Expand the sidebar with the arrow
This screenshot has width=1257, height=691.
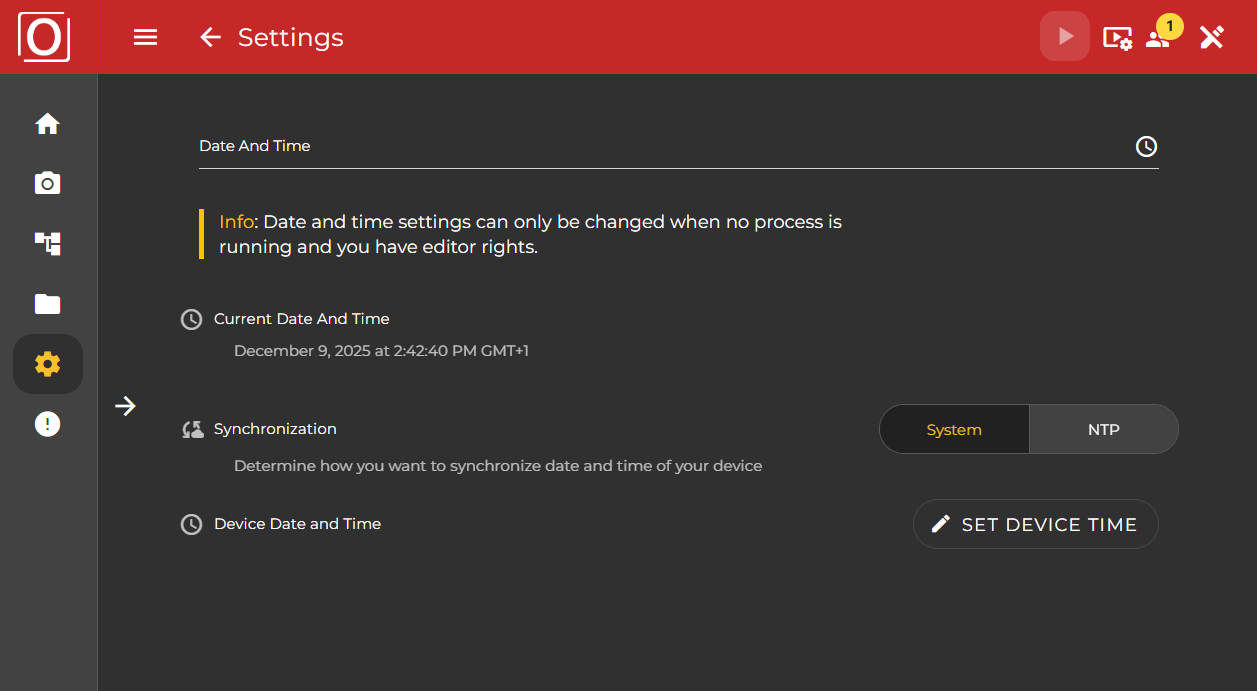(125, 406)
